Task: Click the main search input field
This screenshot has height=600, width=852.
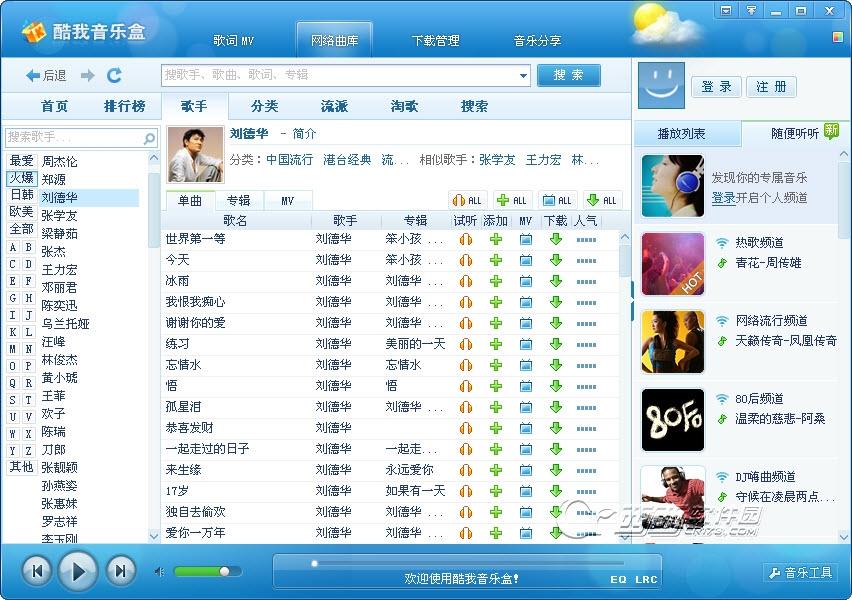Action: (x=340, y=75)
